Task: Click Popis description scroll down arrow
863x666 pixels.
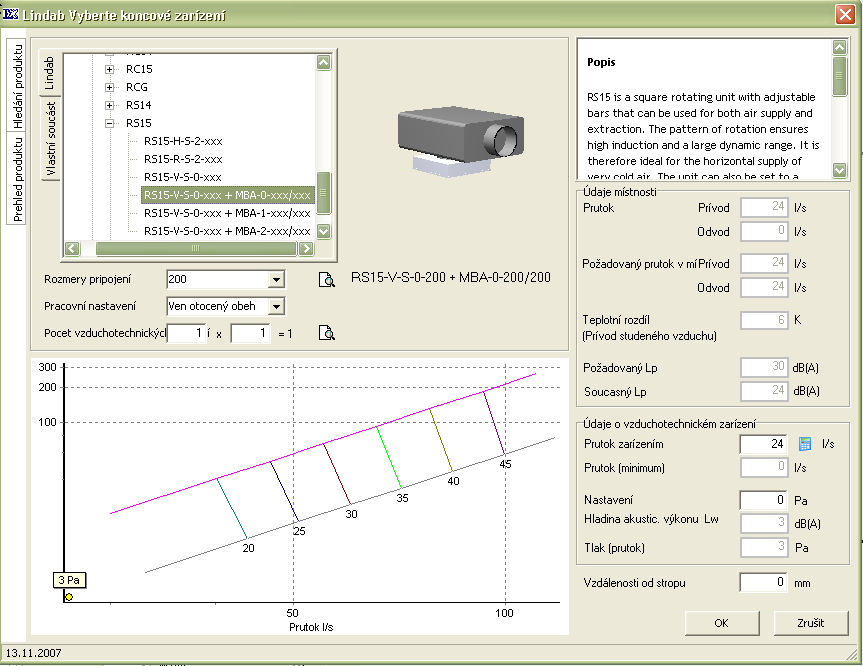Action: pos(839,170)
